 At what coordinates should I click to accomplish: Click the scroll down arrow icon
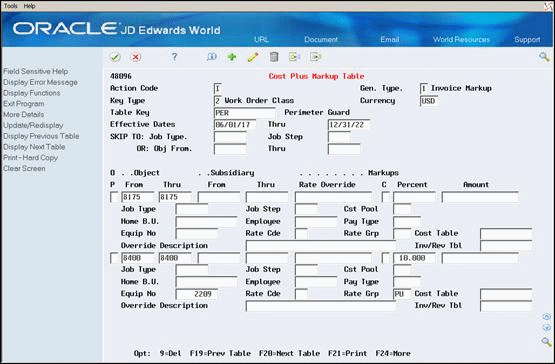(547, 328)
